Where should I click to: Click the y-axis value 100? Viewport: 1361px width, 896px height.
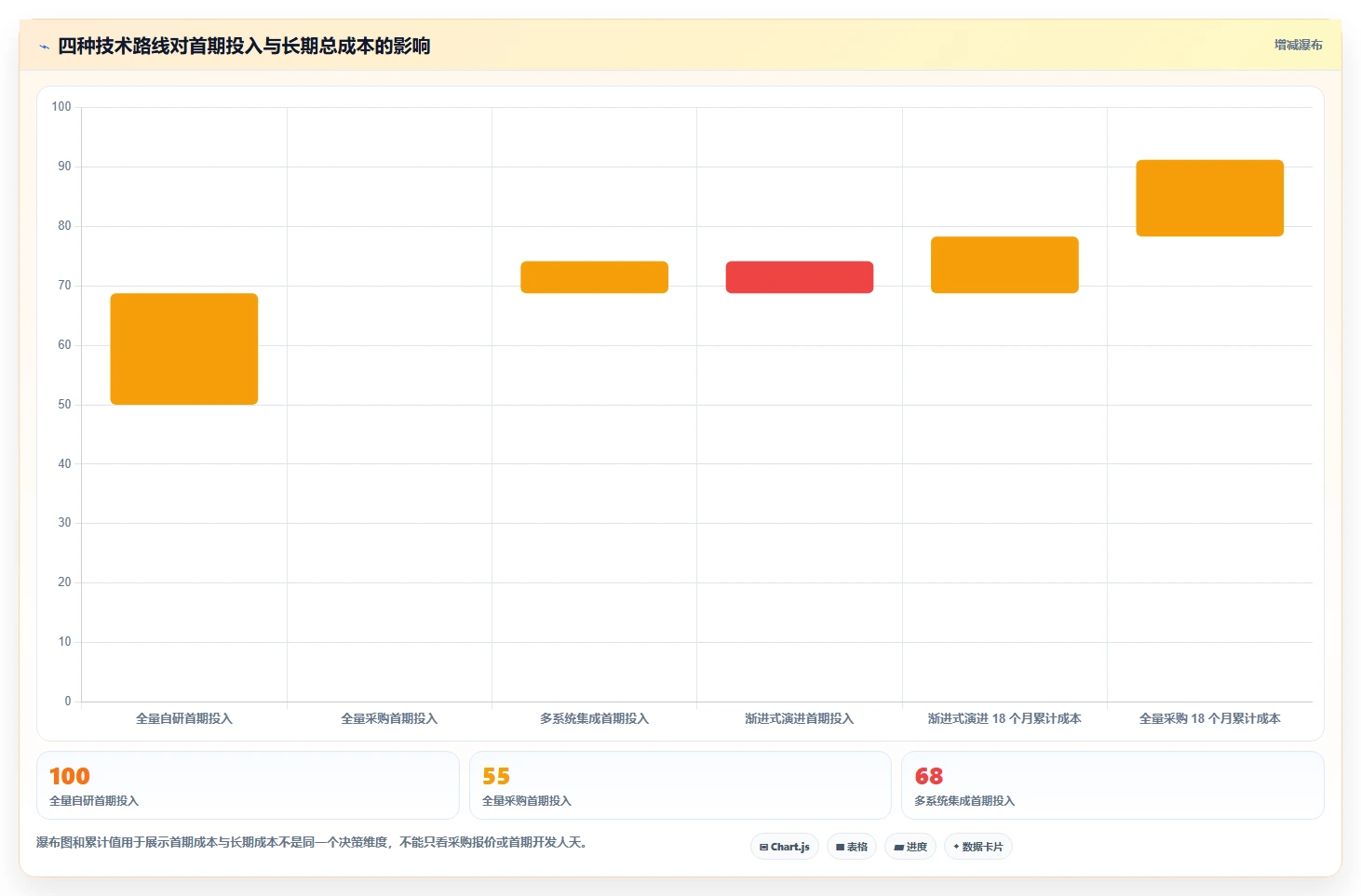click(x=61, y=107)
